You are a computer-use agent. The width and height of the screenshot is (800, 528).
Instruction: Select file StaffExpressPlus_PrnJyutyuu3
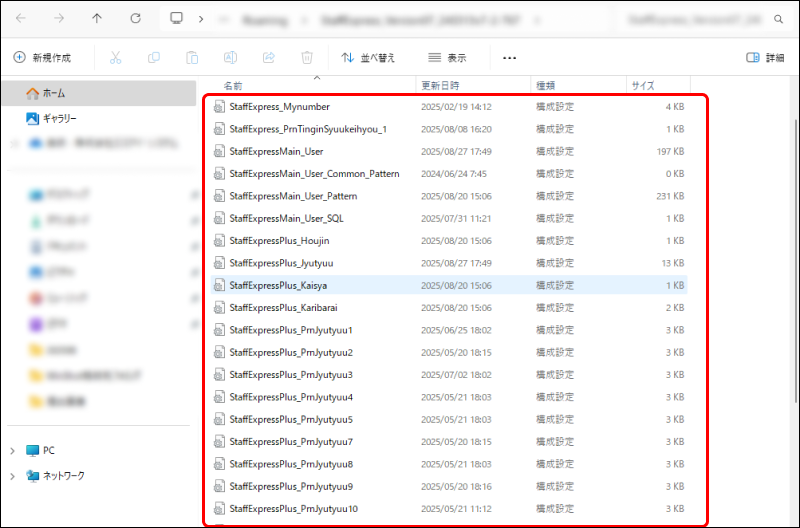pyautogui.click(x=291, y=375)
